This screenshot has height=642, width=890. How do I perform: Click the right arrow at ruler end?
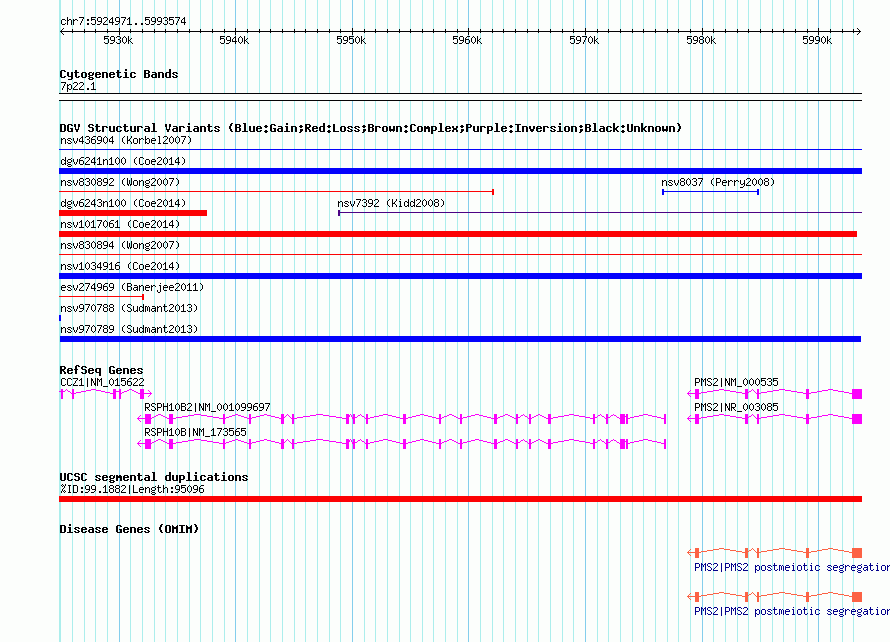(x=858, y=31)
